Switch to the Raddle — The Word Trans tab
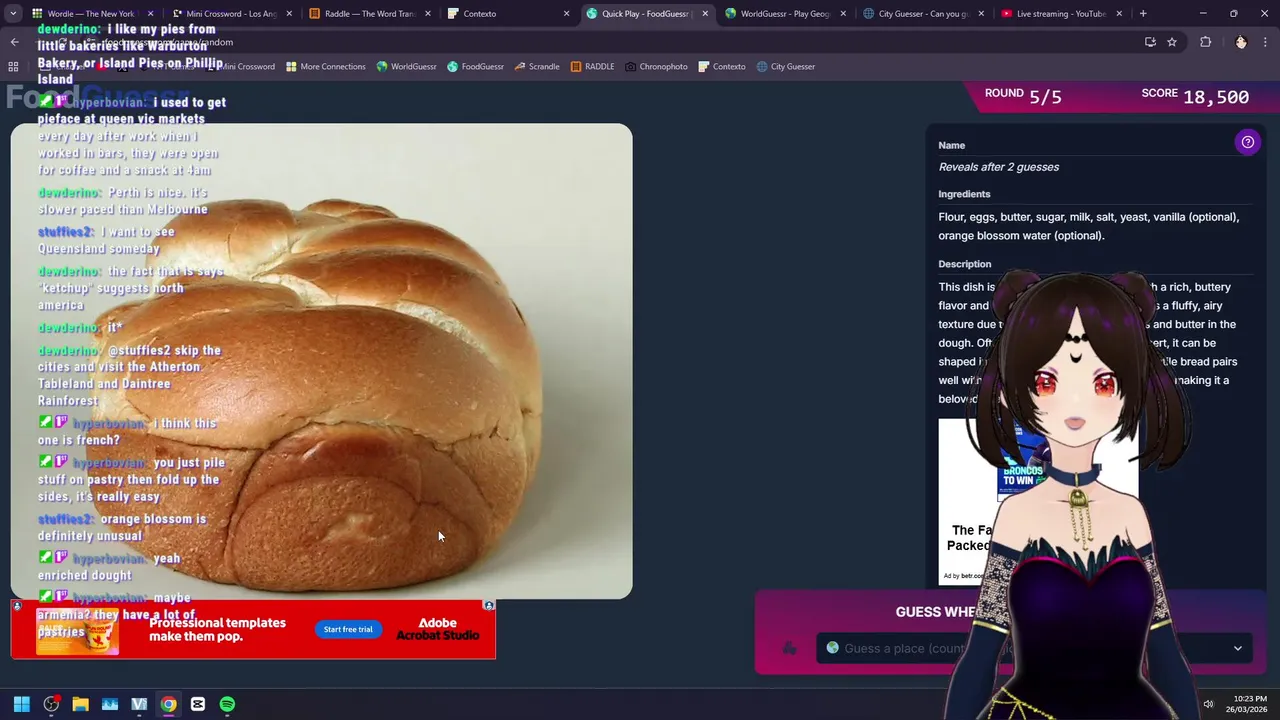 tap(371, 14)
